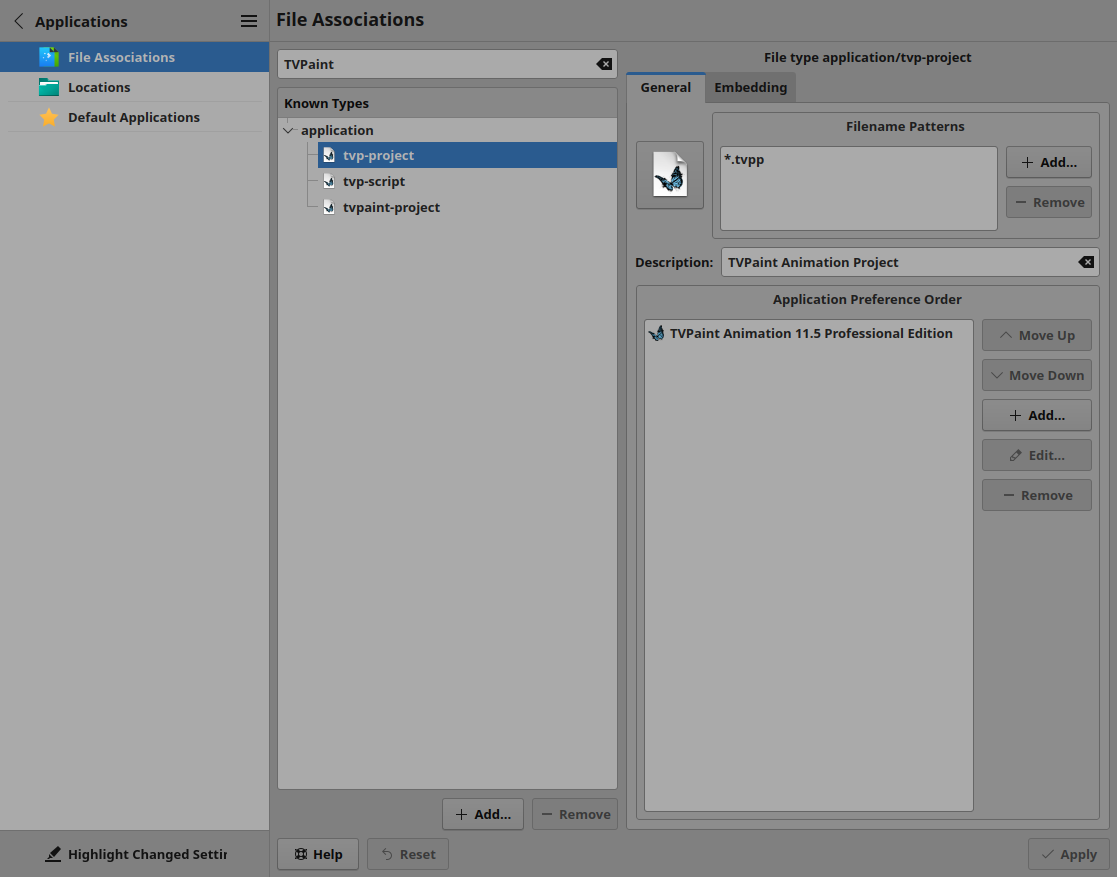Open Default Applications settings page
Image resolution: width=1117 pixels, height=877 pixels.
(135, 117)
